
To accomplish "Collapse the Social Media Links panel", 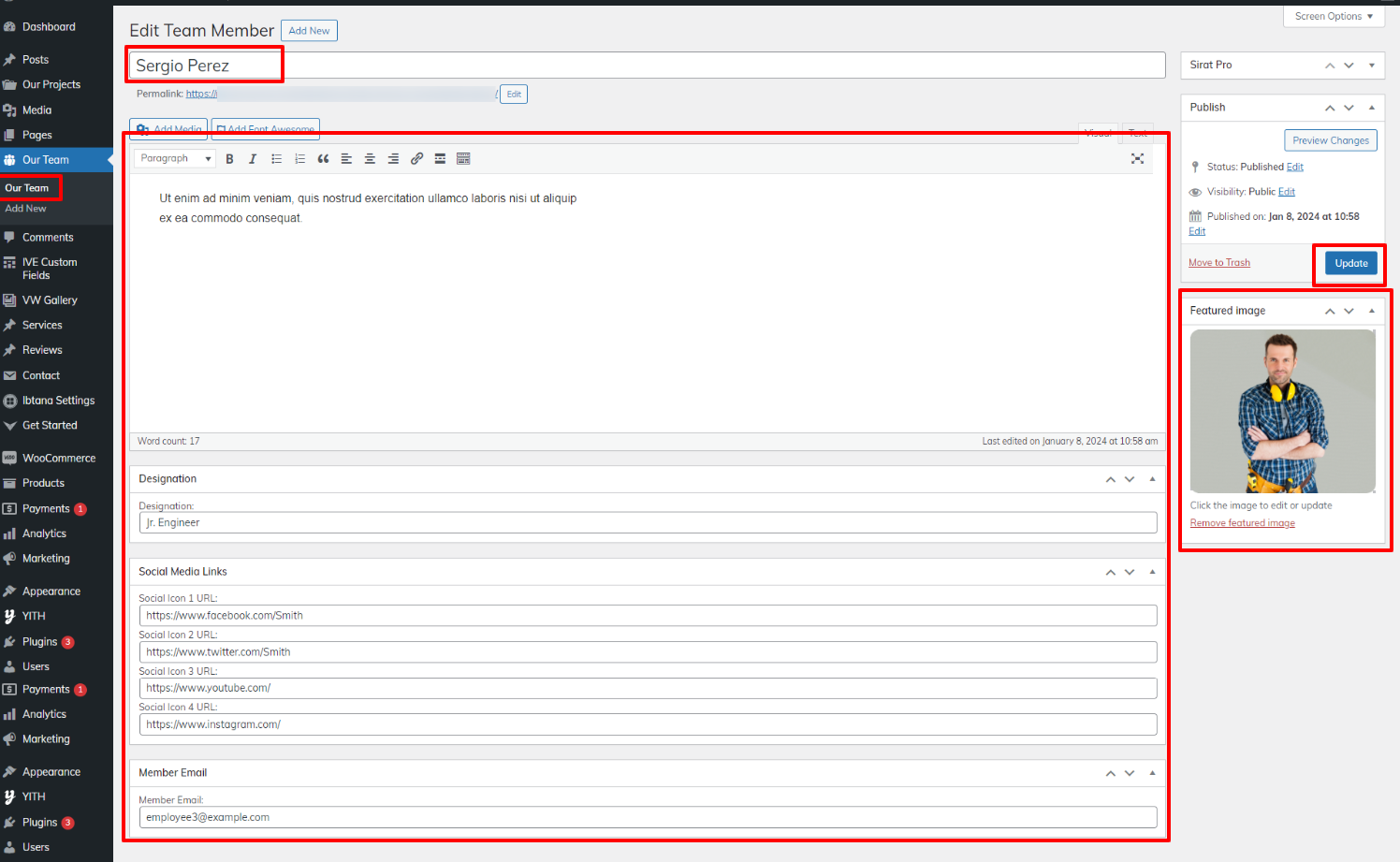I will point(1152,572).
